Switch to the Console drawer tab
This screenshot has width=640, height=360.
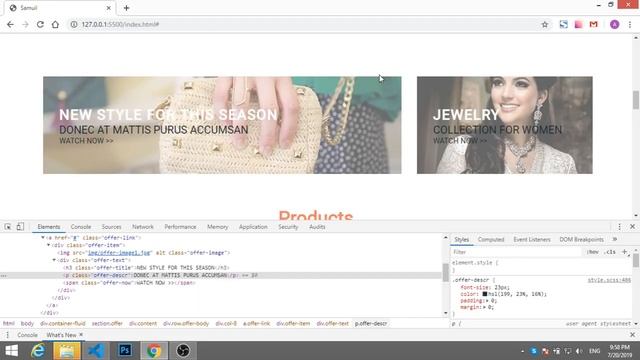[x=27, y=335]
